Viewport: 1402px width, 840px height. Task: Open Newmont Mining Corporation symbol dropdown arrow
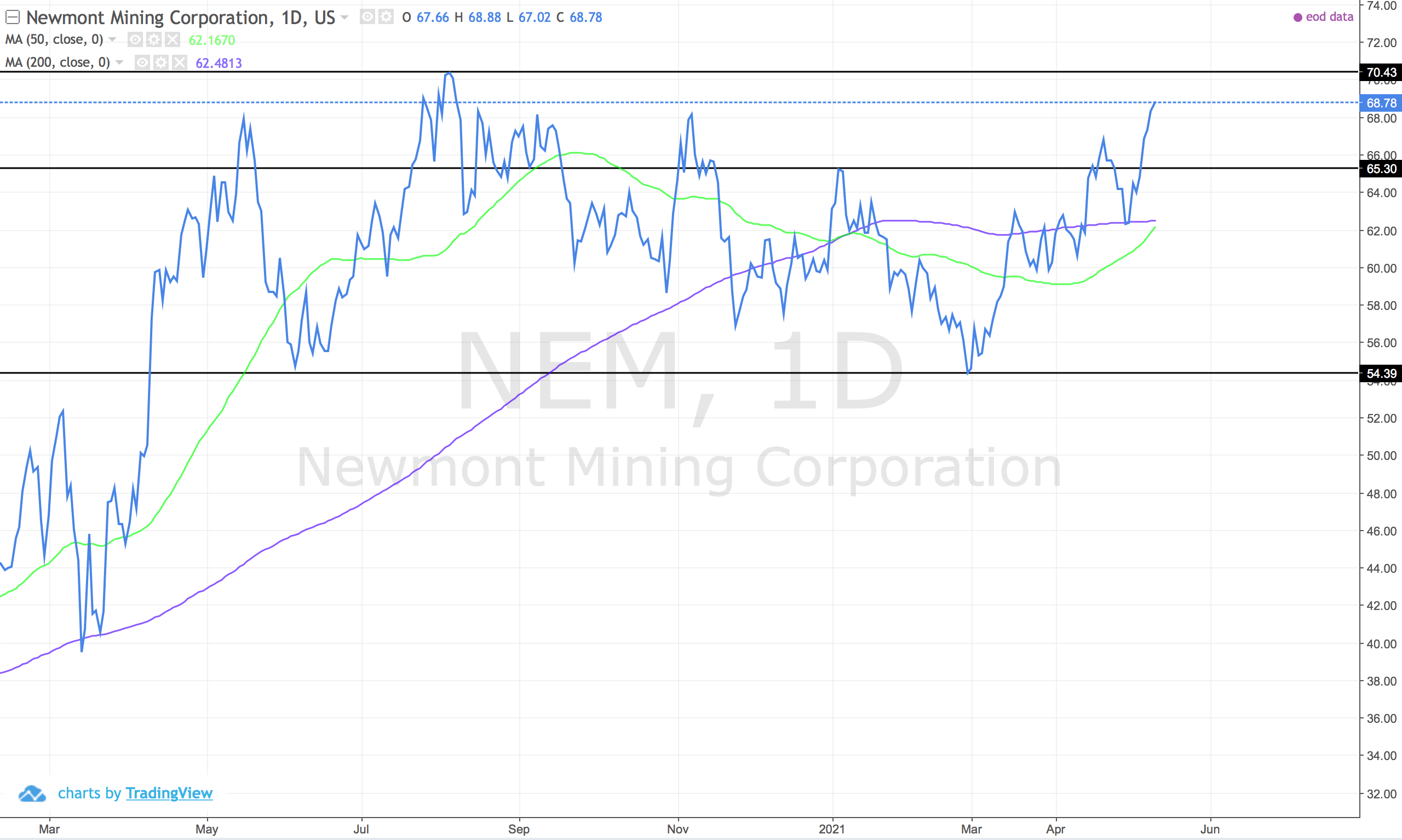tap(344, 18)
